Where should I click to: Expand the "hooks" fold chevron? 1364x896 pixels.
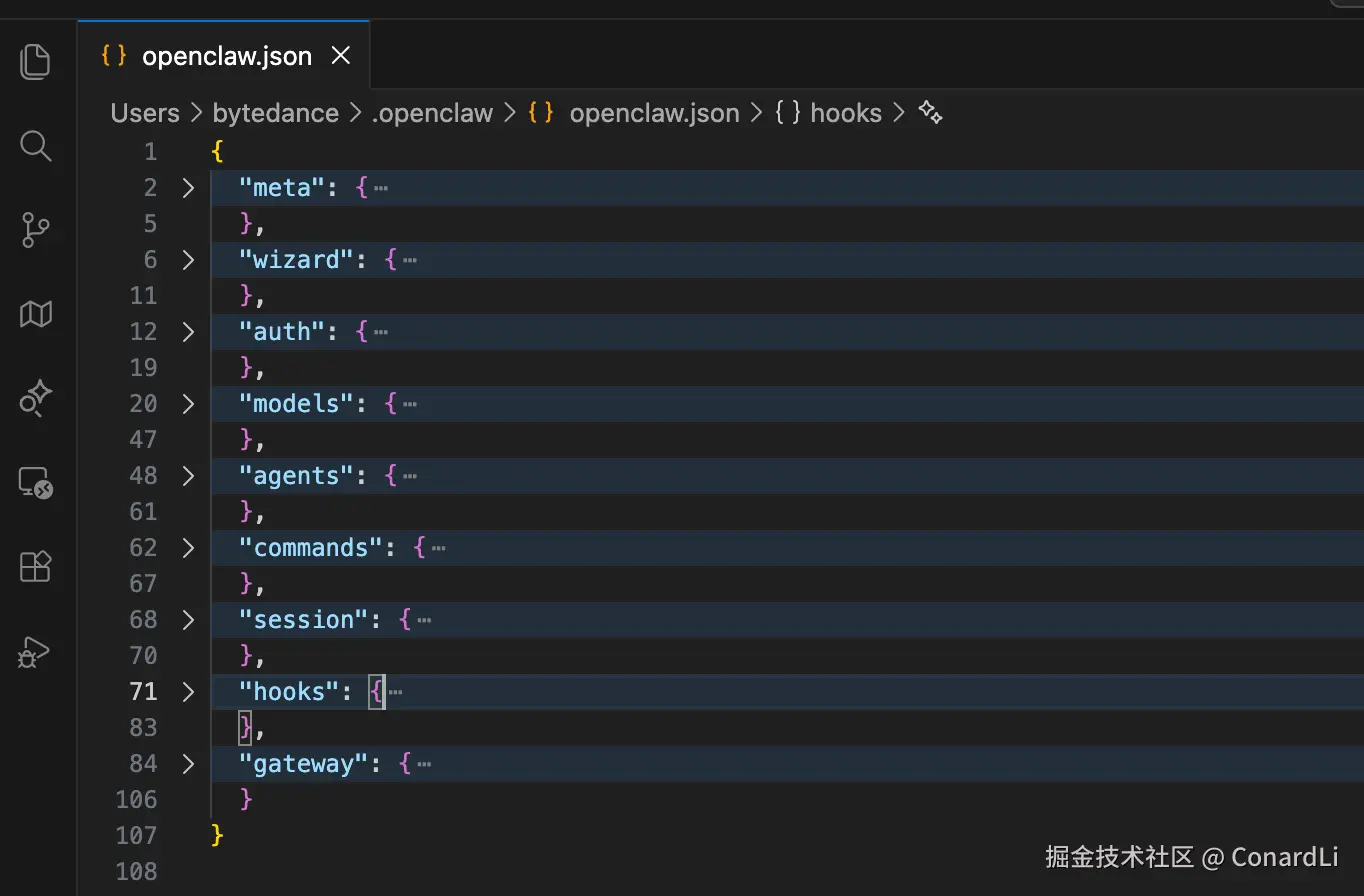[188, 692]
